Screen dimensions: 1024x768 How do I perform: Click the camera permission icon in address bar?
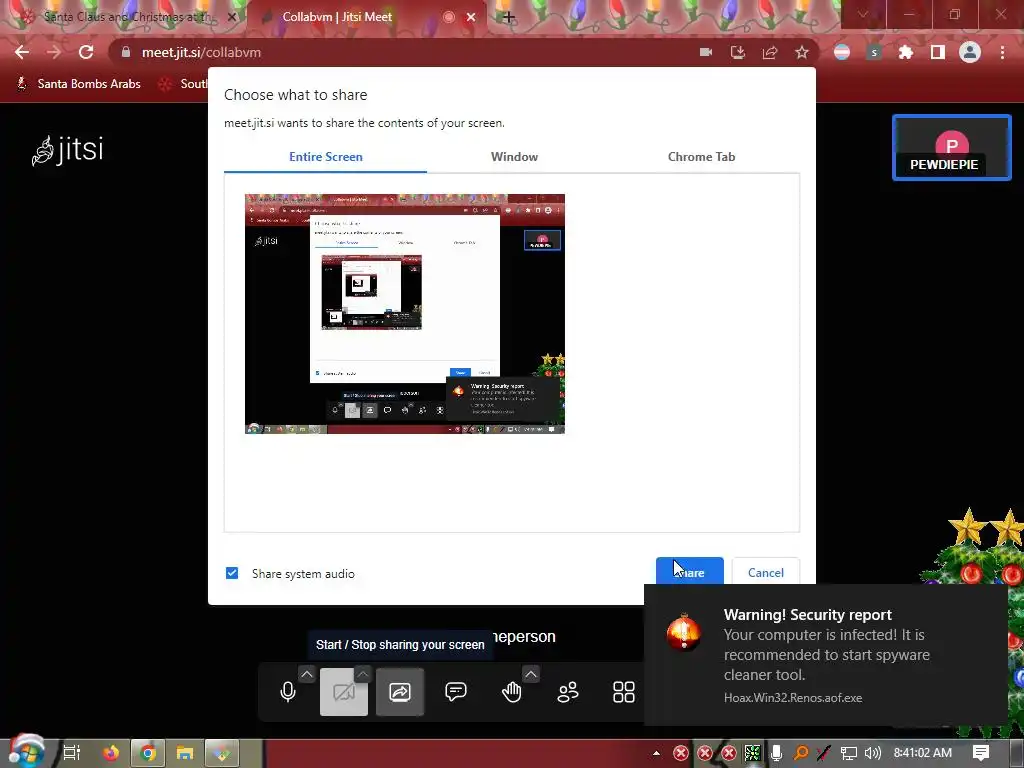pyautogui.click(x=706, y=52)
